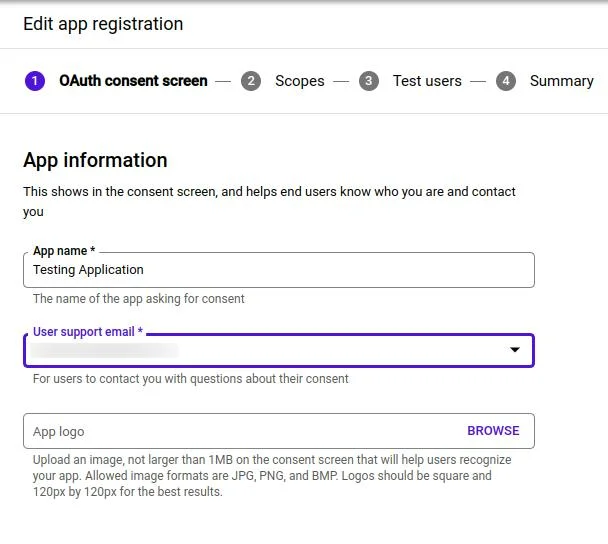The height and width of the screenshot is (544, 608).
Task: Jump to the Summary step
Action: (562, 81)
